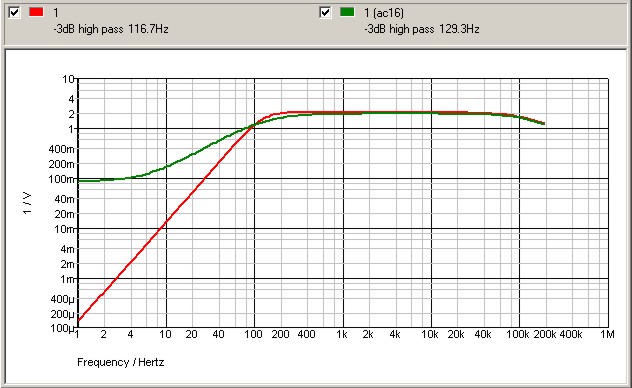Click the '10k' frequency axis tick label
Image resolution: width=632 pixels, height=388 pixels.
[x=430, y=334]
